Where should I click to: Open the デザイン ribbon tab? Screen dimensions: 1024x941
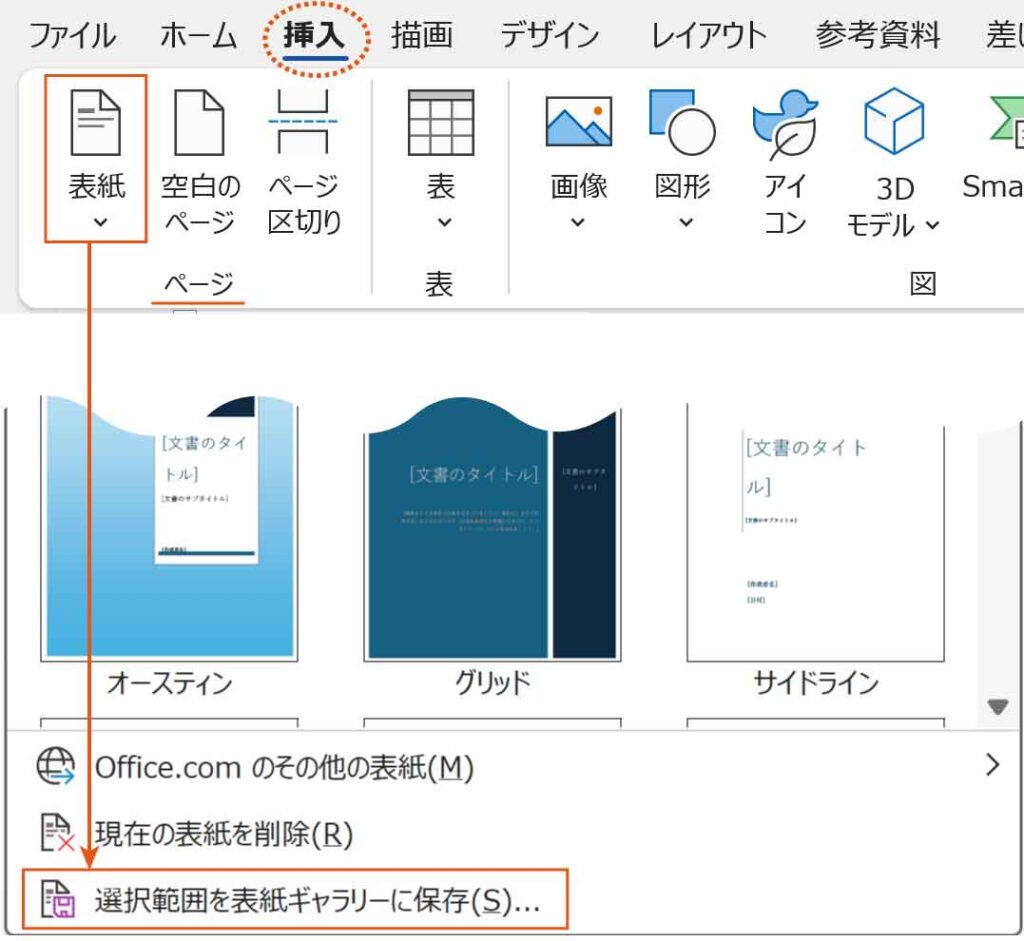(549, 36)
